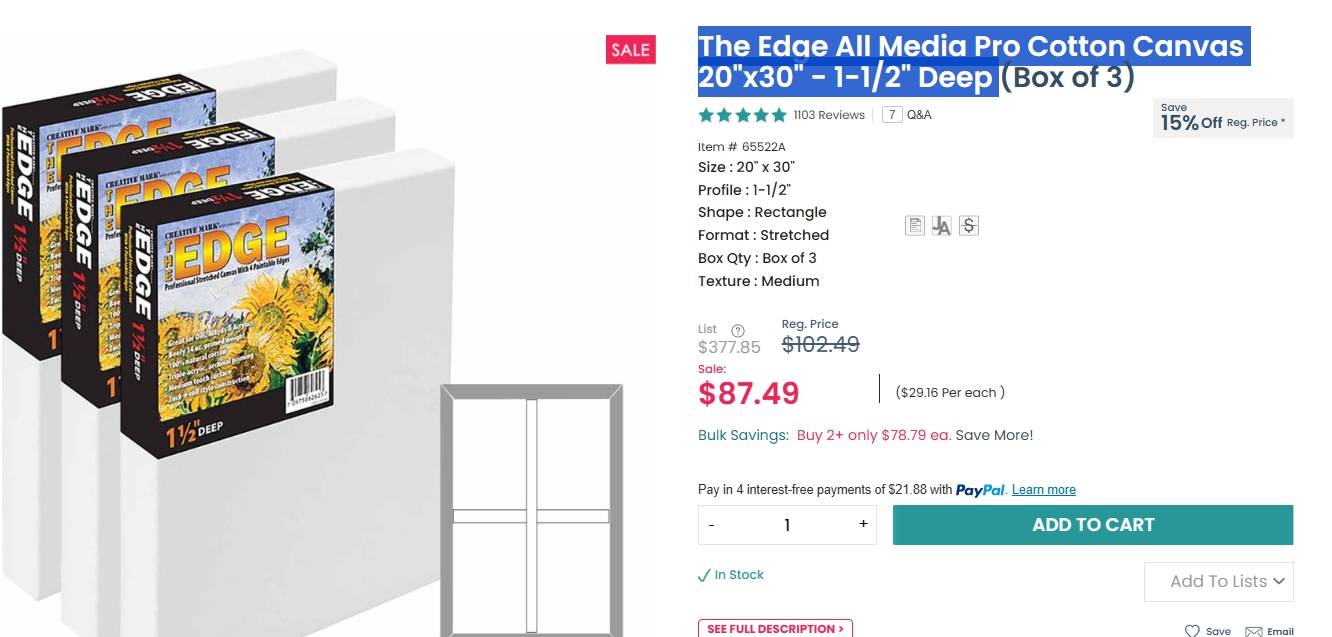Open the 1103 Reviews link
1332x637 pixels.
click(829, 115)
